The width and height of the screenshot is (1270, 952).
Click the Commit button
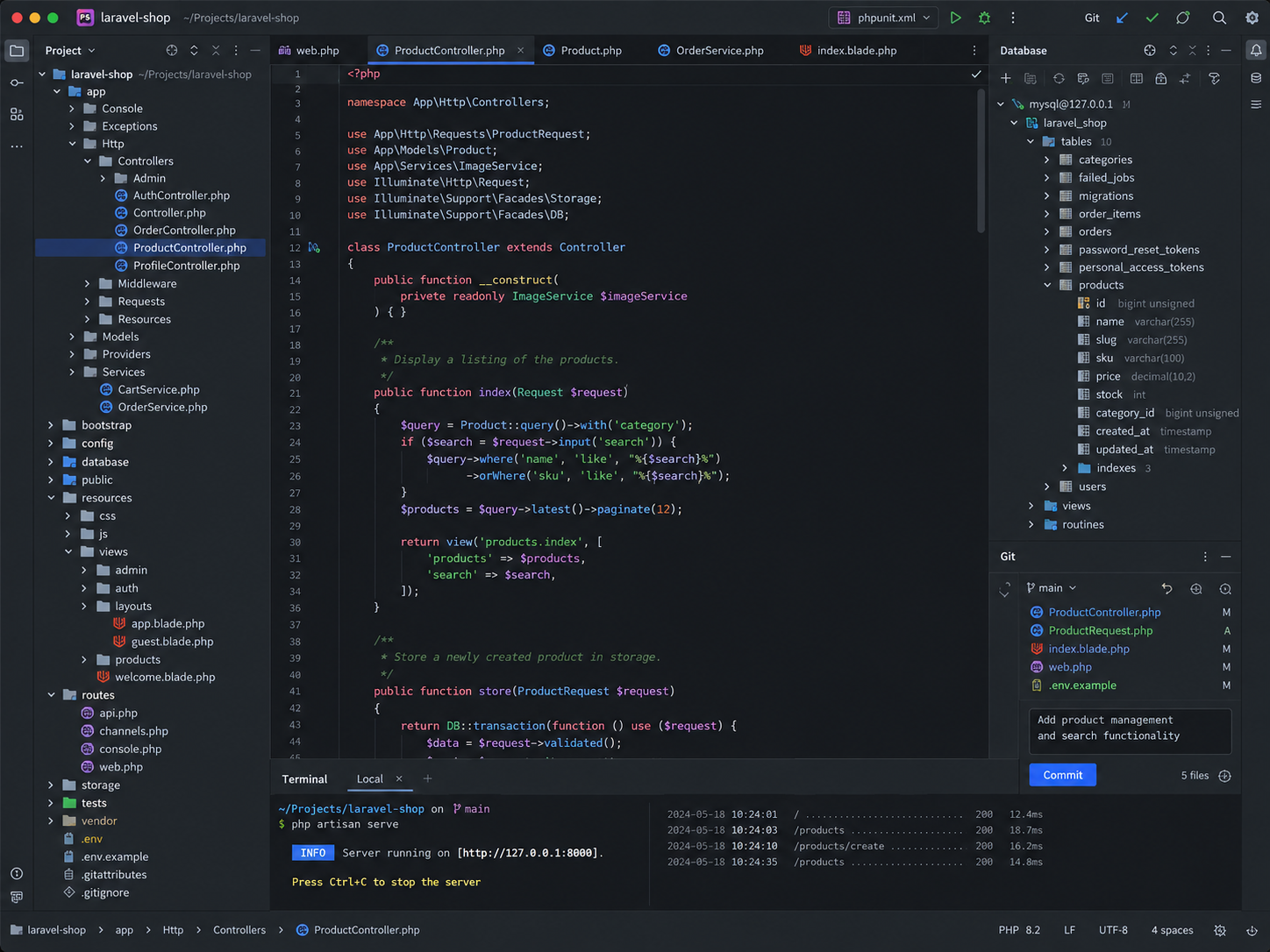coord(1063,775)
